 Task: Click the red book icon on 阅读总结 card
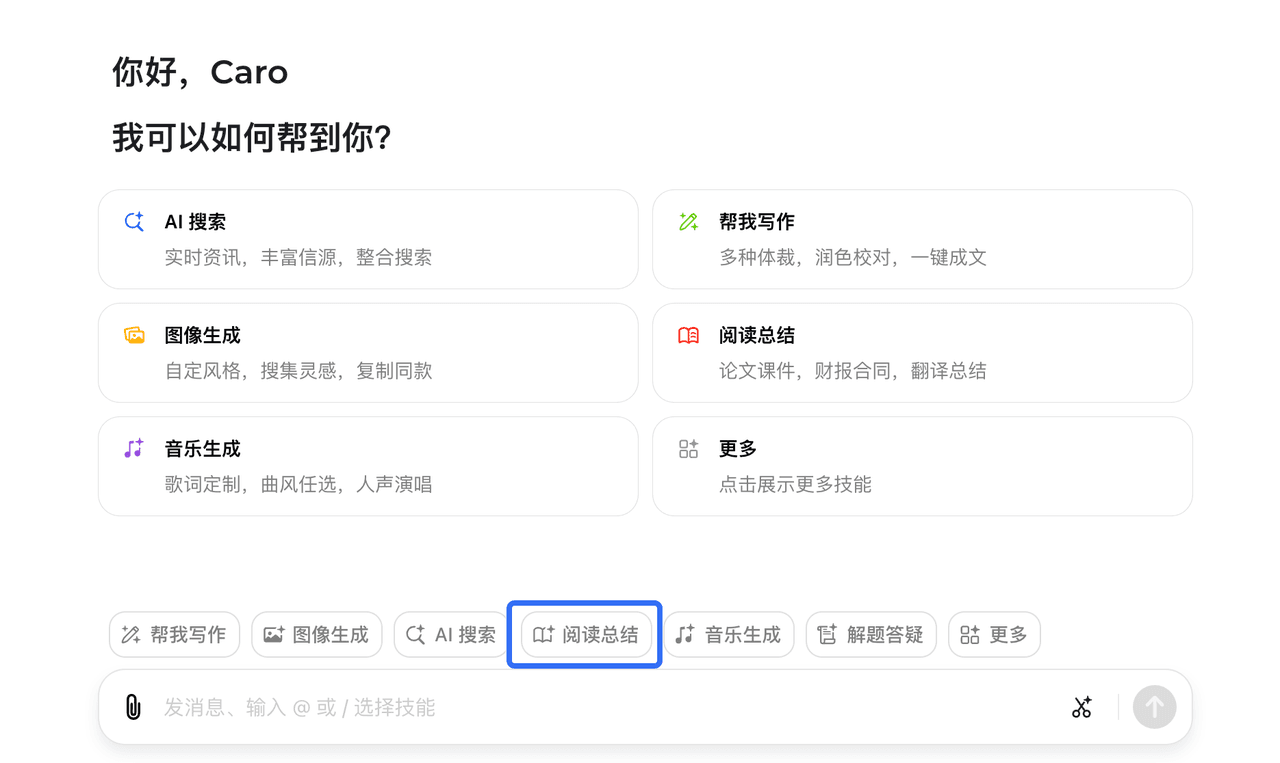[x=688, y=335]
